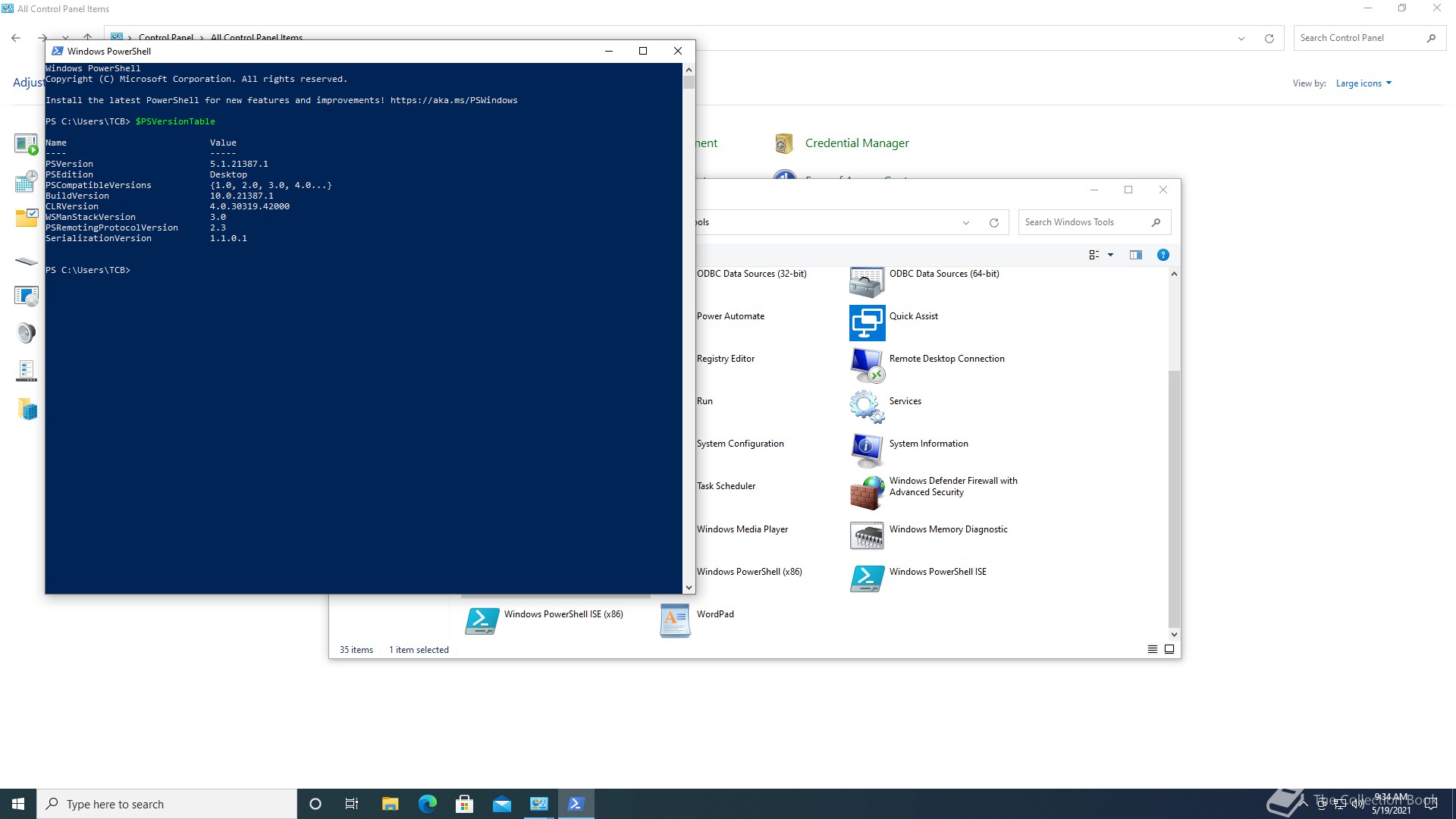Open the Windows Start menu
Viewport: 1456px width, 819px height.
click(18, 804)
